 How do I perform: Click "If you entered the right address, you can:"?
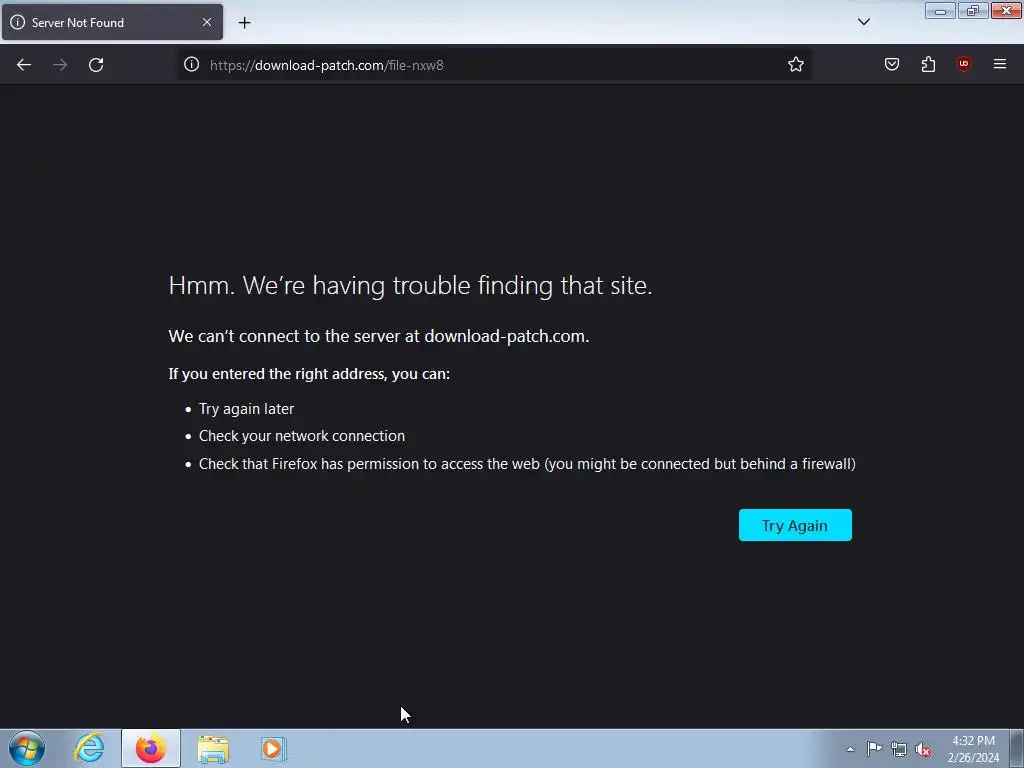click(309, 374)
